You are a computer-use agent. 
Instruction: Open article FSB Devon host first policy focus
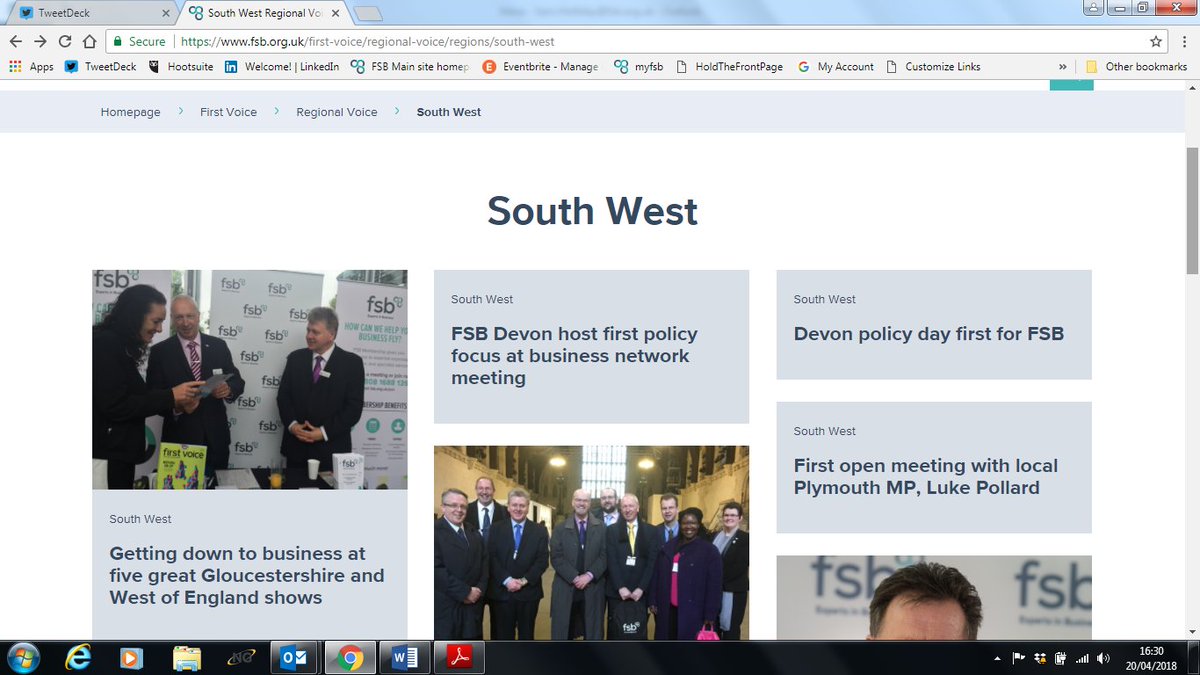pos(574,356)
